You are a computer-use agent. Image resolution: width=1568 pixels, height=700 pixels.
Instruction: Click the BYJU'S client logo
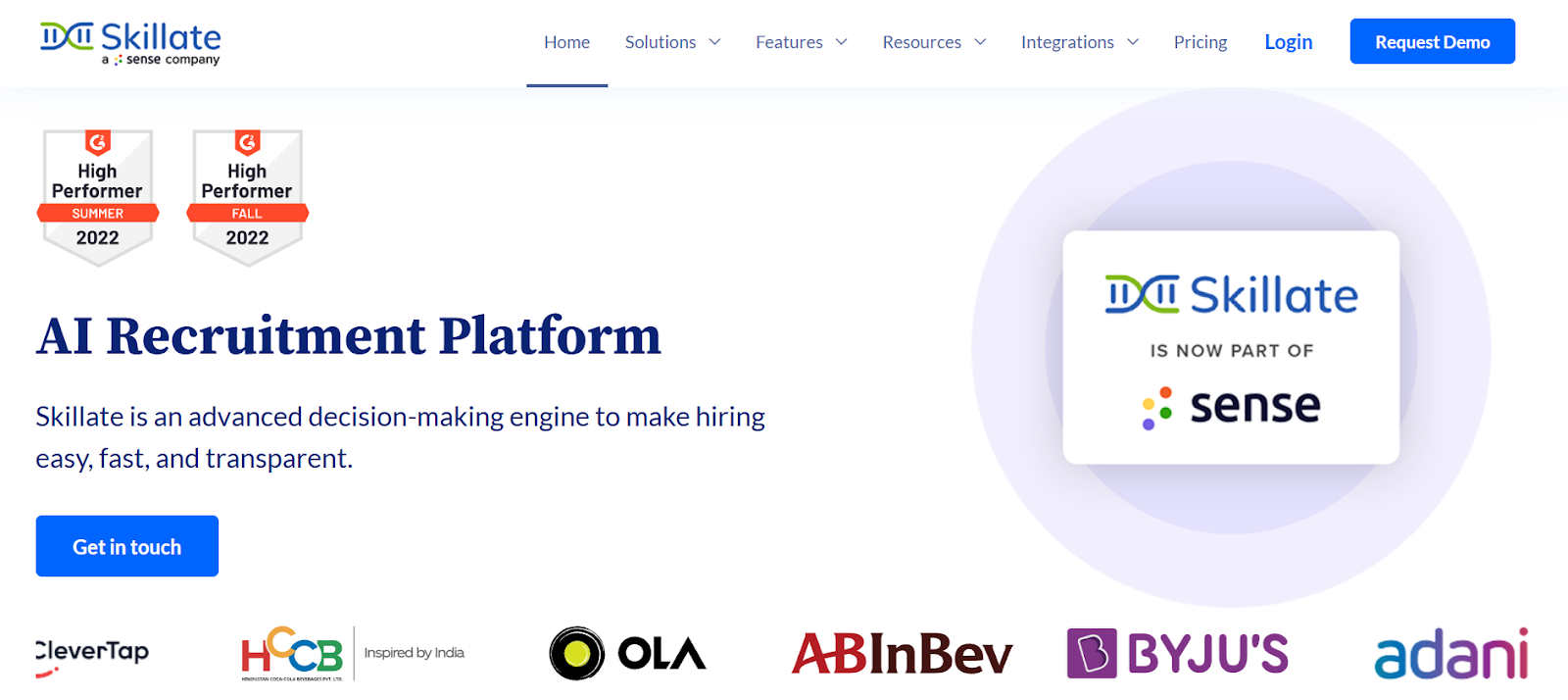(x=1178, y=653)
